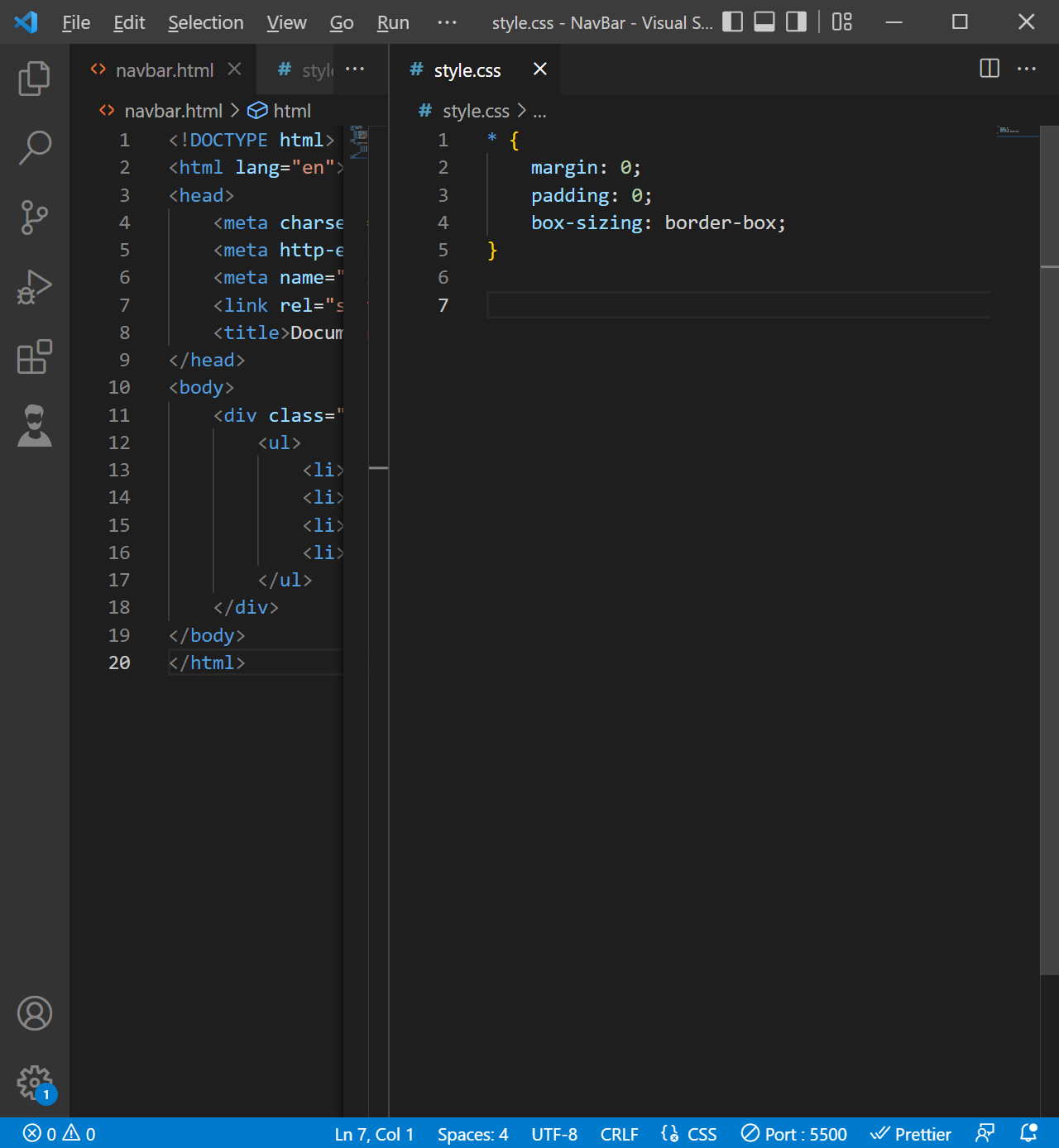Open the Edit menu

coord(129,22)
